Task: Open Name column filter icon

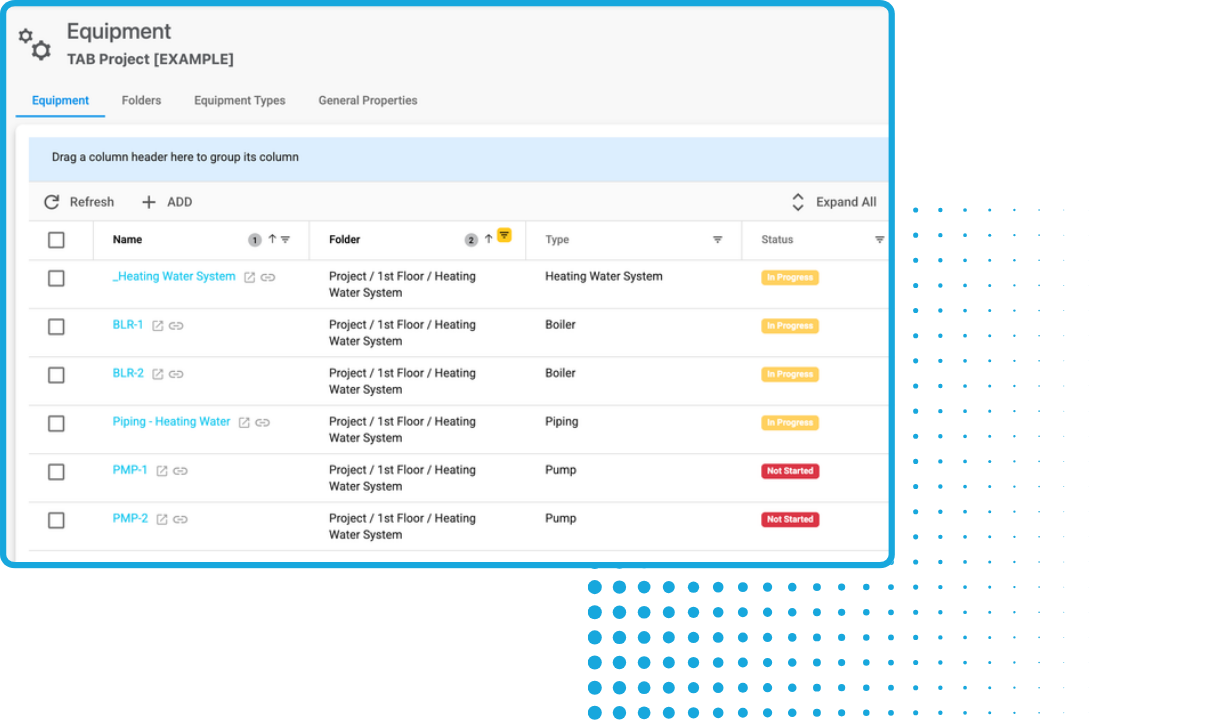Action: click(x=285, y=240)
